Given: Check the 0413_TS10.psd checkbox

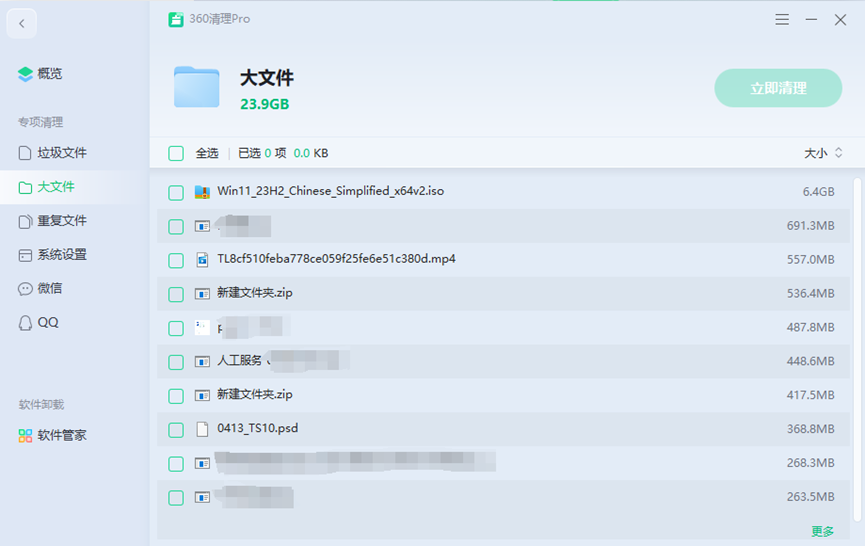Looking at the screenshot, I should (176, 430).
